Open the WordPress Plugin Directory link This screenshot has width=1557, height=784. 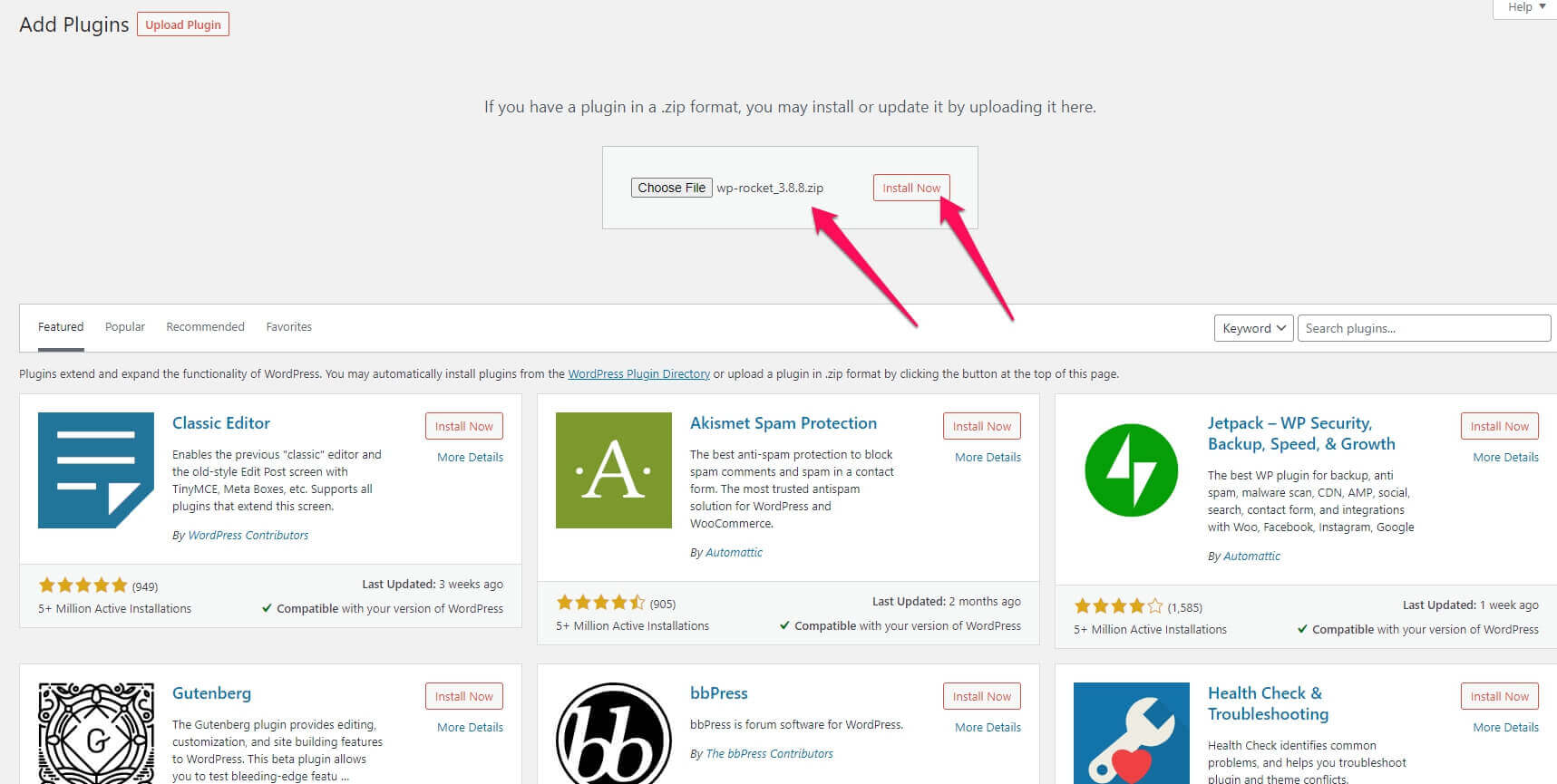coord(639,373)
